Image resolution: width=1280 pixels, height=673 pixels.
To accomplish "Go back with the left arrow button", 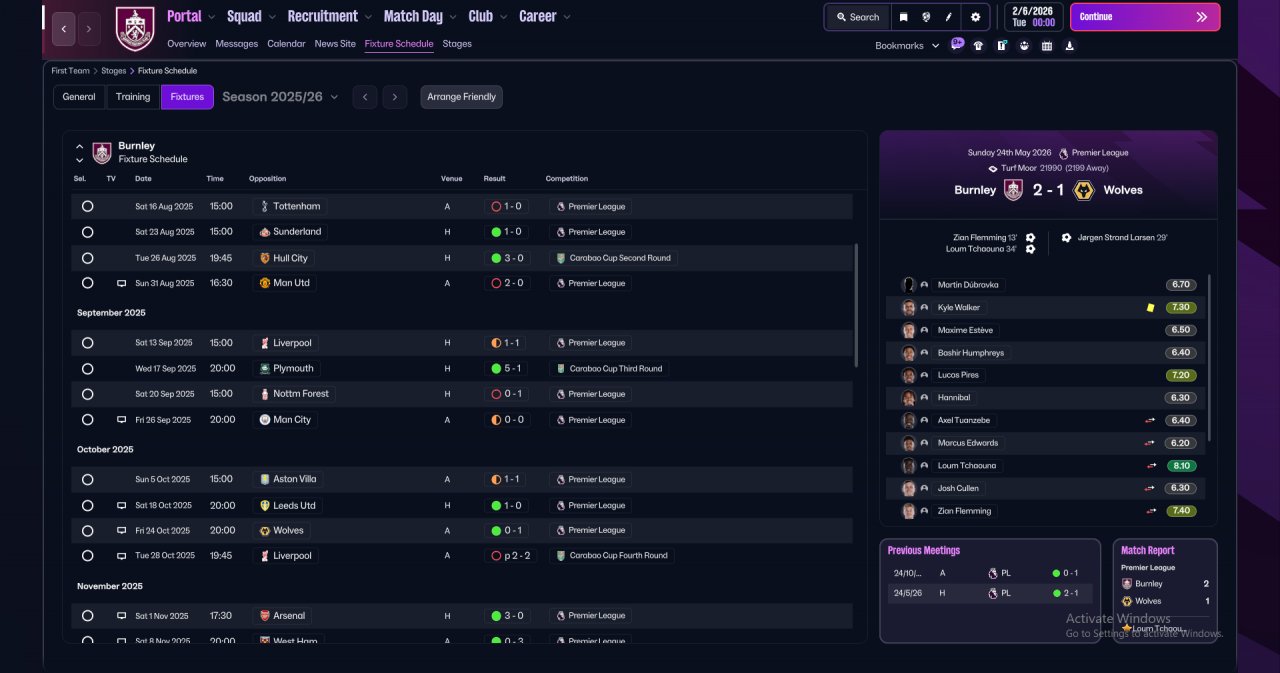I will (x=64, y=29).
